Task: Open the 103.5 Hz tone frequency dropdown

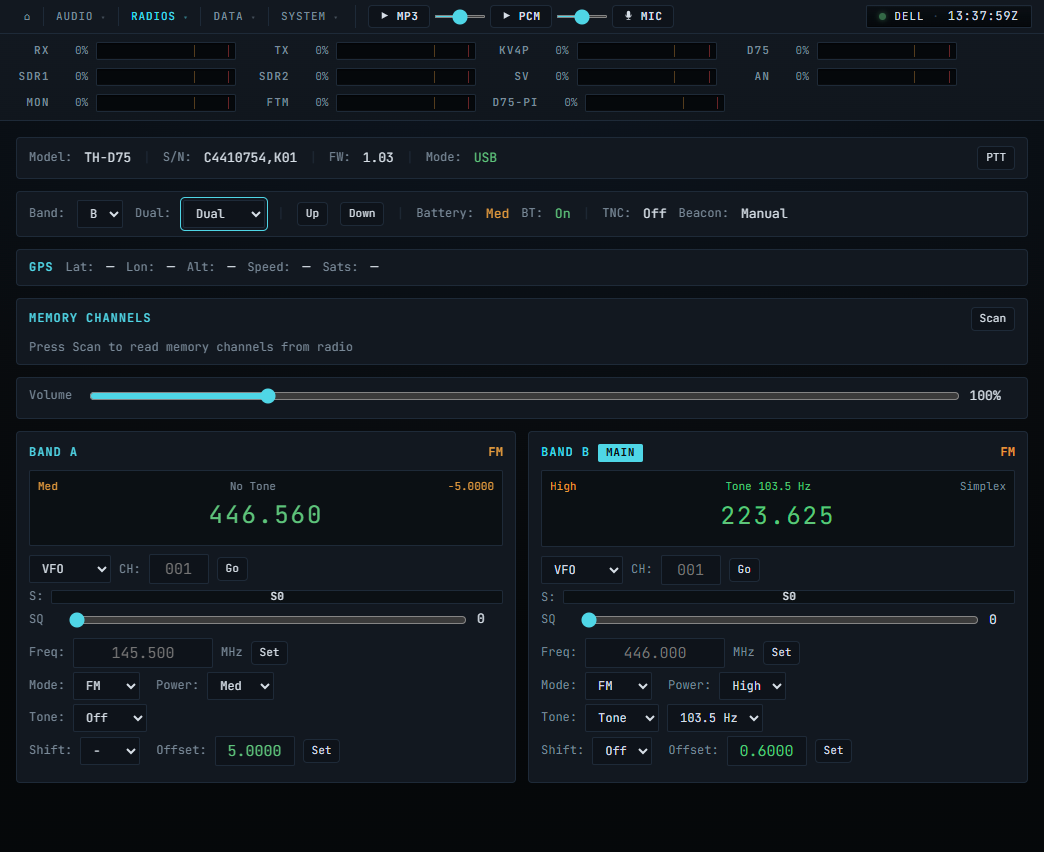Action: click(x=714, y=718)
